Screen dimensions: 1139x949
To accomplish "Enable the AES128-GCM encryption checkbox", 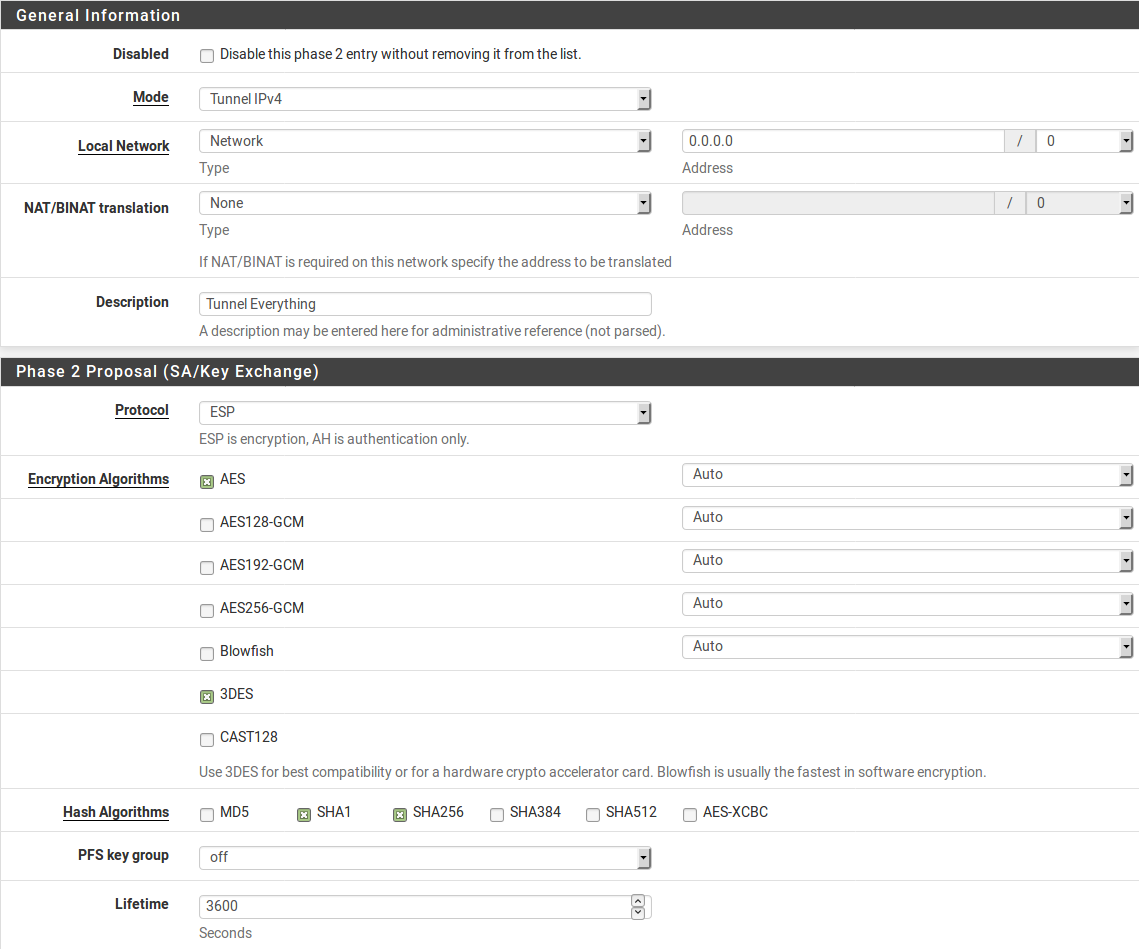I will click(207, 524).
